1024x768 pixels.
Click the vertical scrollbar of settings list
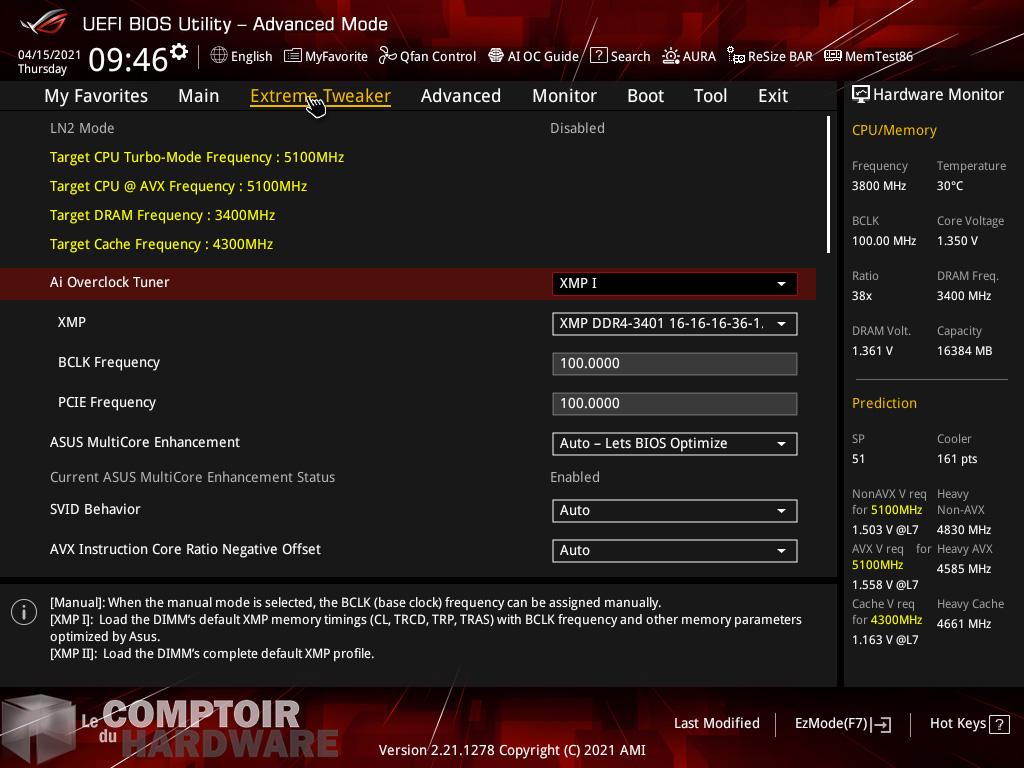[x=828, y=185]
